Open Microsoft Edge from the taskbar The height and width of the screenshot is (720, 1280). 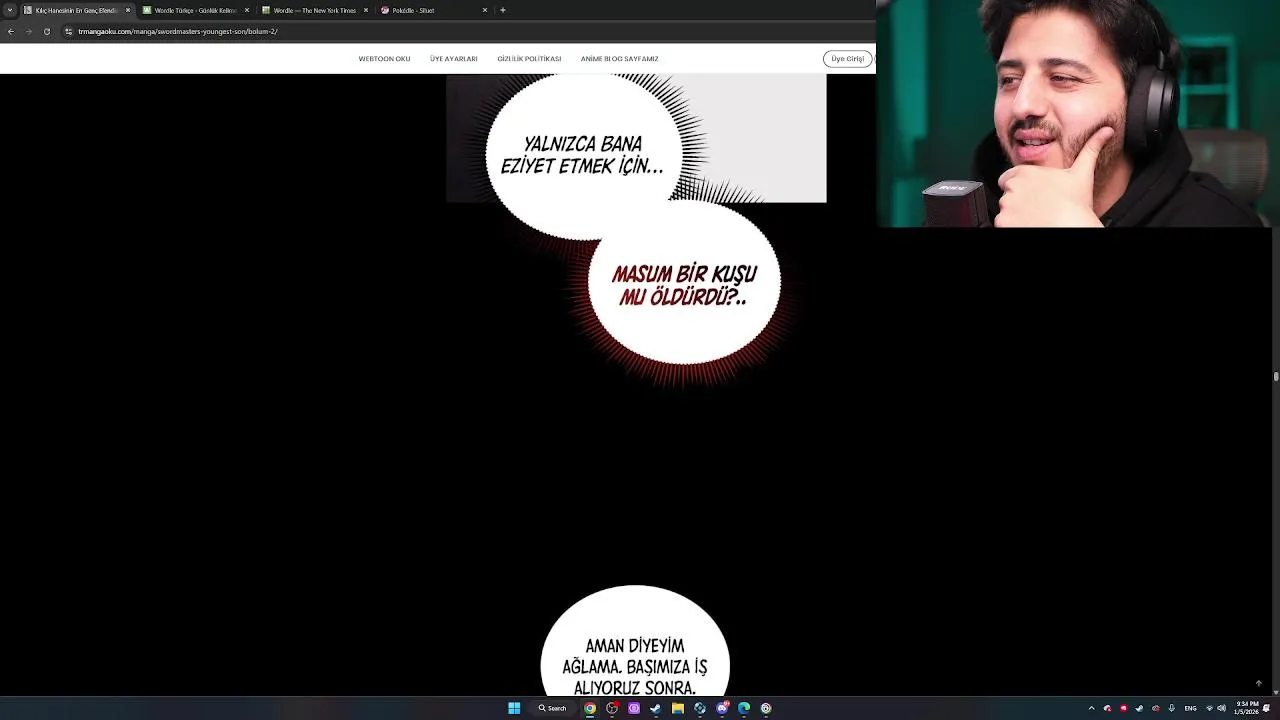pyautogui.click(x=744, y=708)
